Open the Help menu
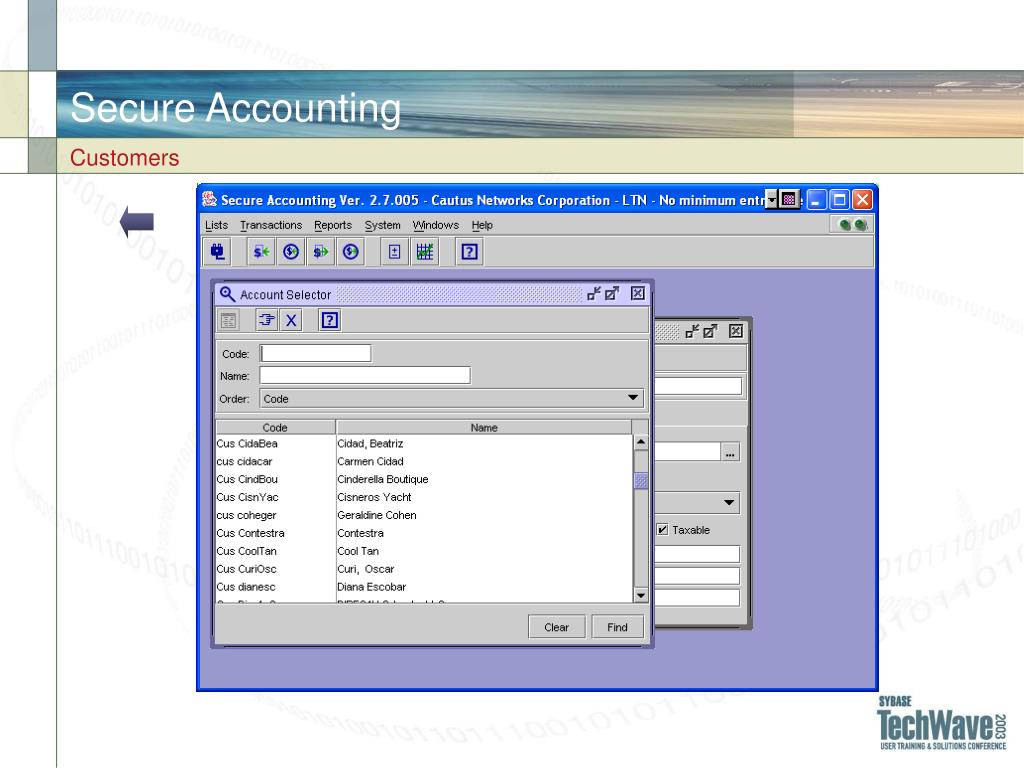The width and height of the screenshot is (1024, 768). click(482, 225)
